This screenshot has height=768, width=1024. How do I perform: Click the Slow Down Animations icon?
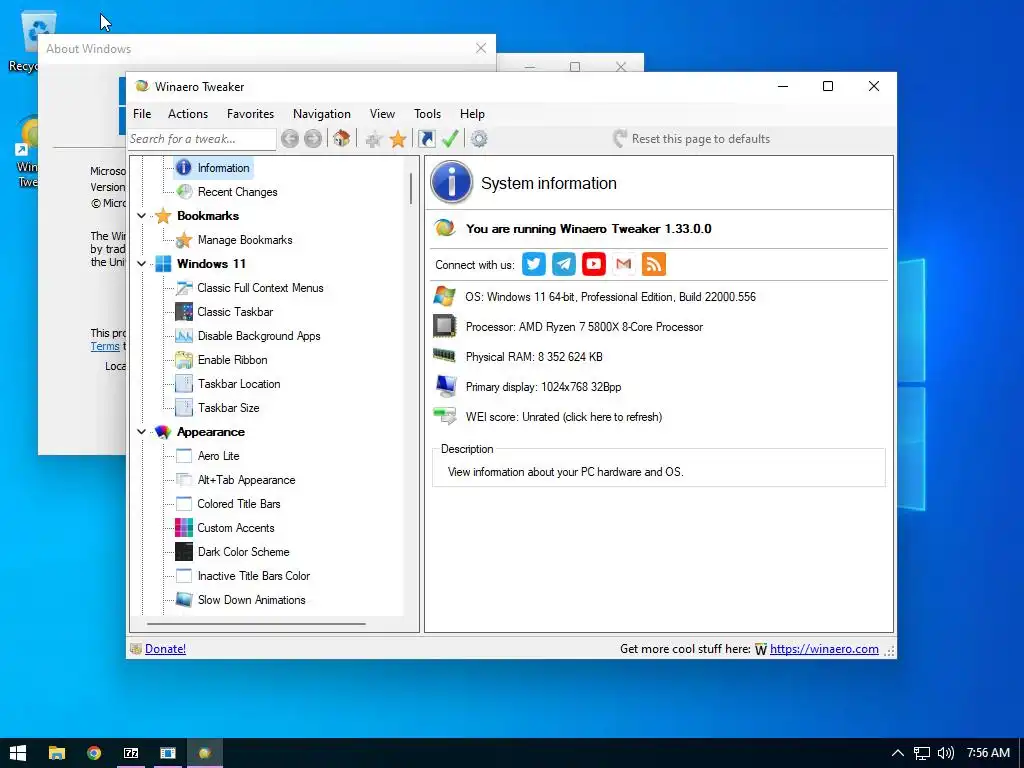click(x=184, y=600)
